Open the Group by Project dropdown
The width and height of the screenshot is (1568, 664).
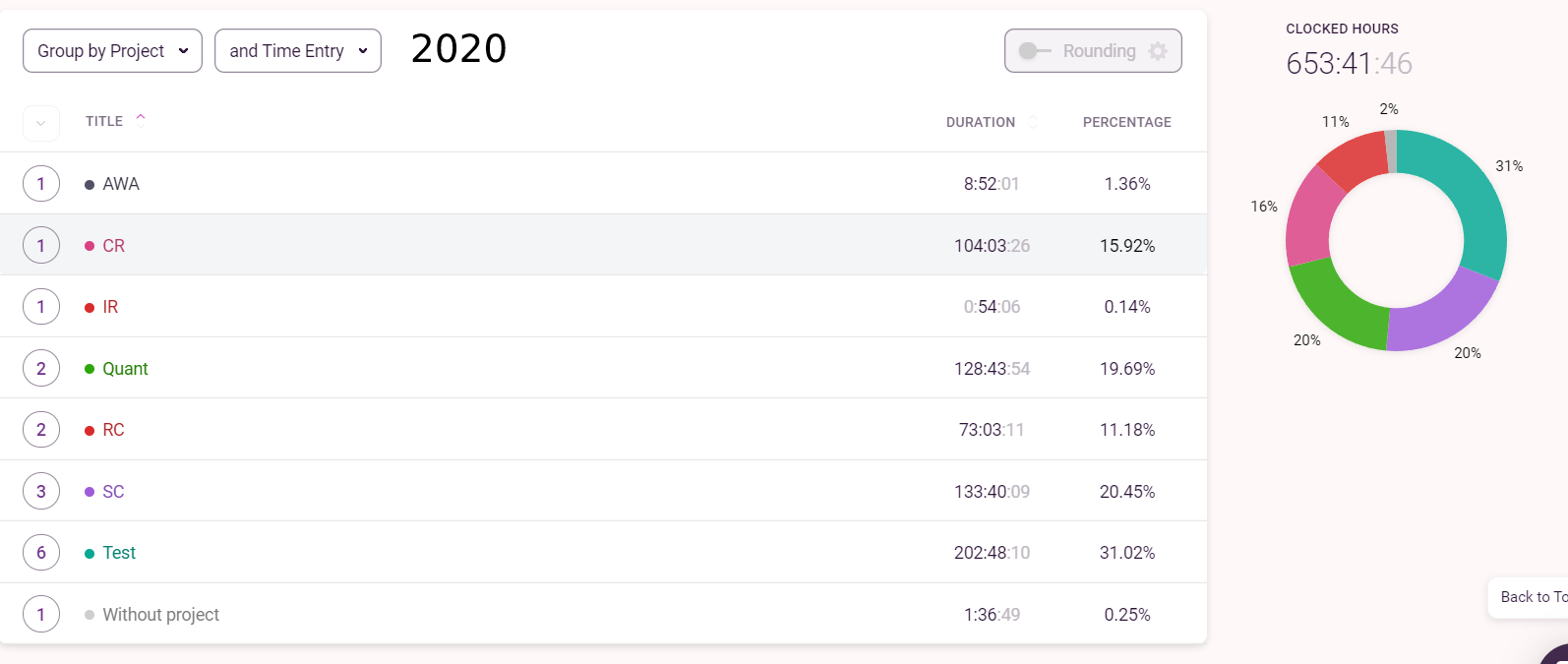point(112,51)
